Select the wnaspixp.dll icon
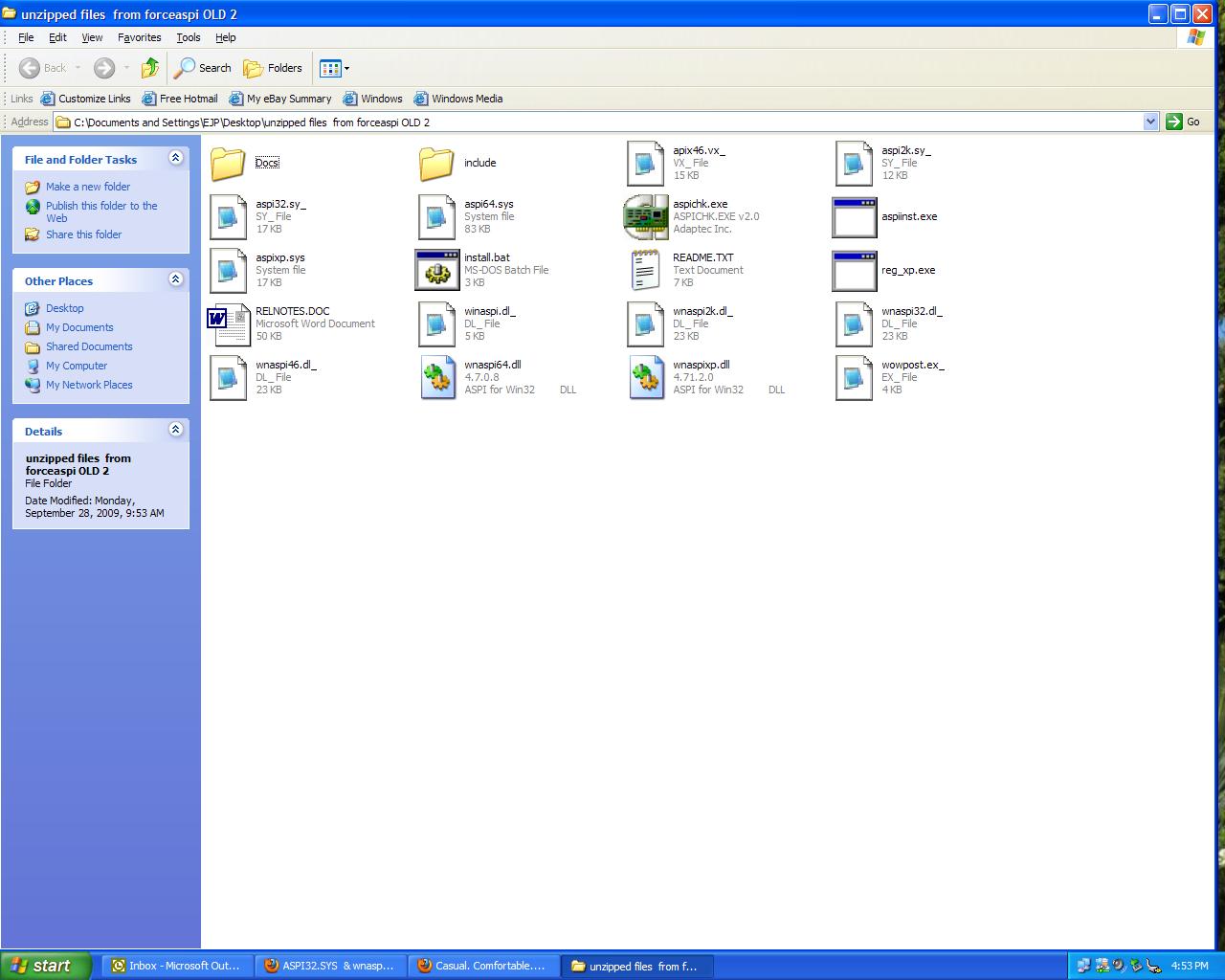 click(645, 378)
